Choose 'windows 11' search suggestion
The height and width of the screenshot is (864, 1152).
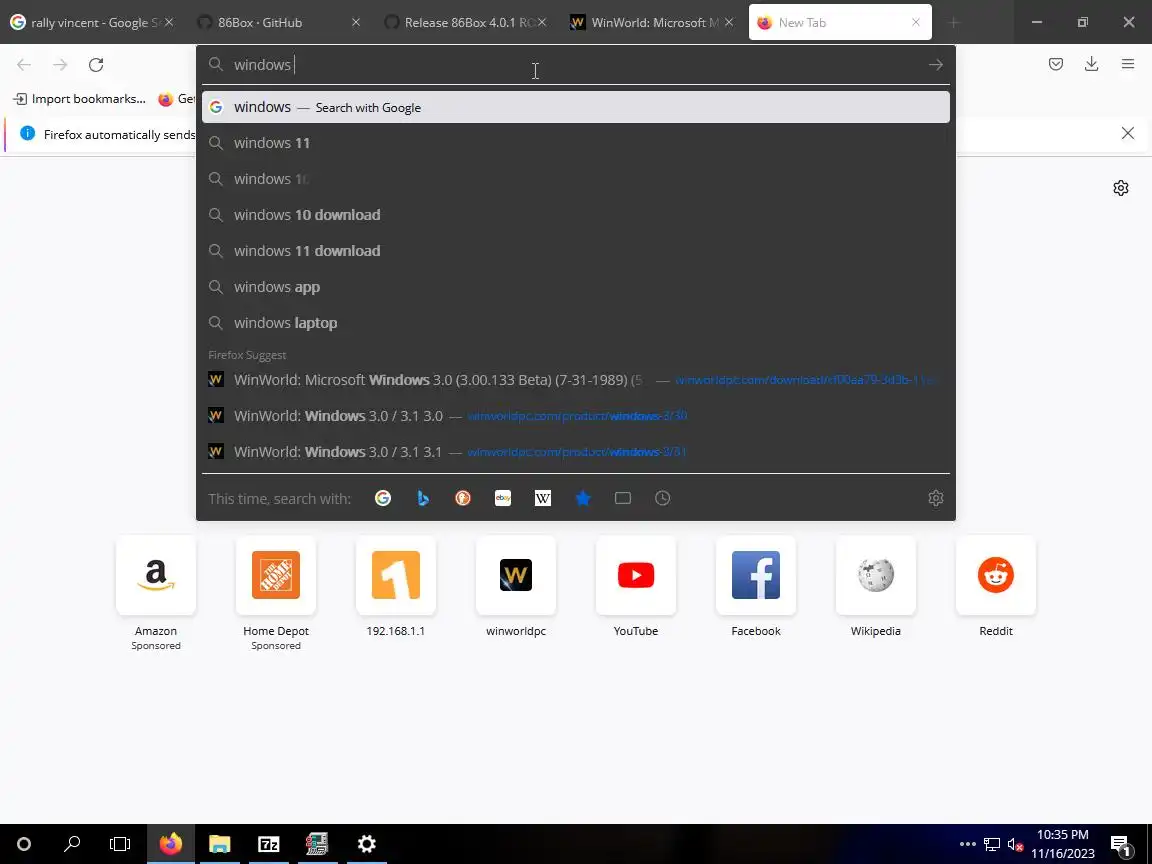click(575, 143)
